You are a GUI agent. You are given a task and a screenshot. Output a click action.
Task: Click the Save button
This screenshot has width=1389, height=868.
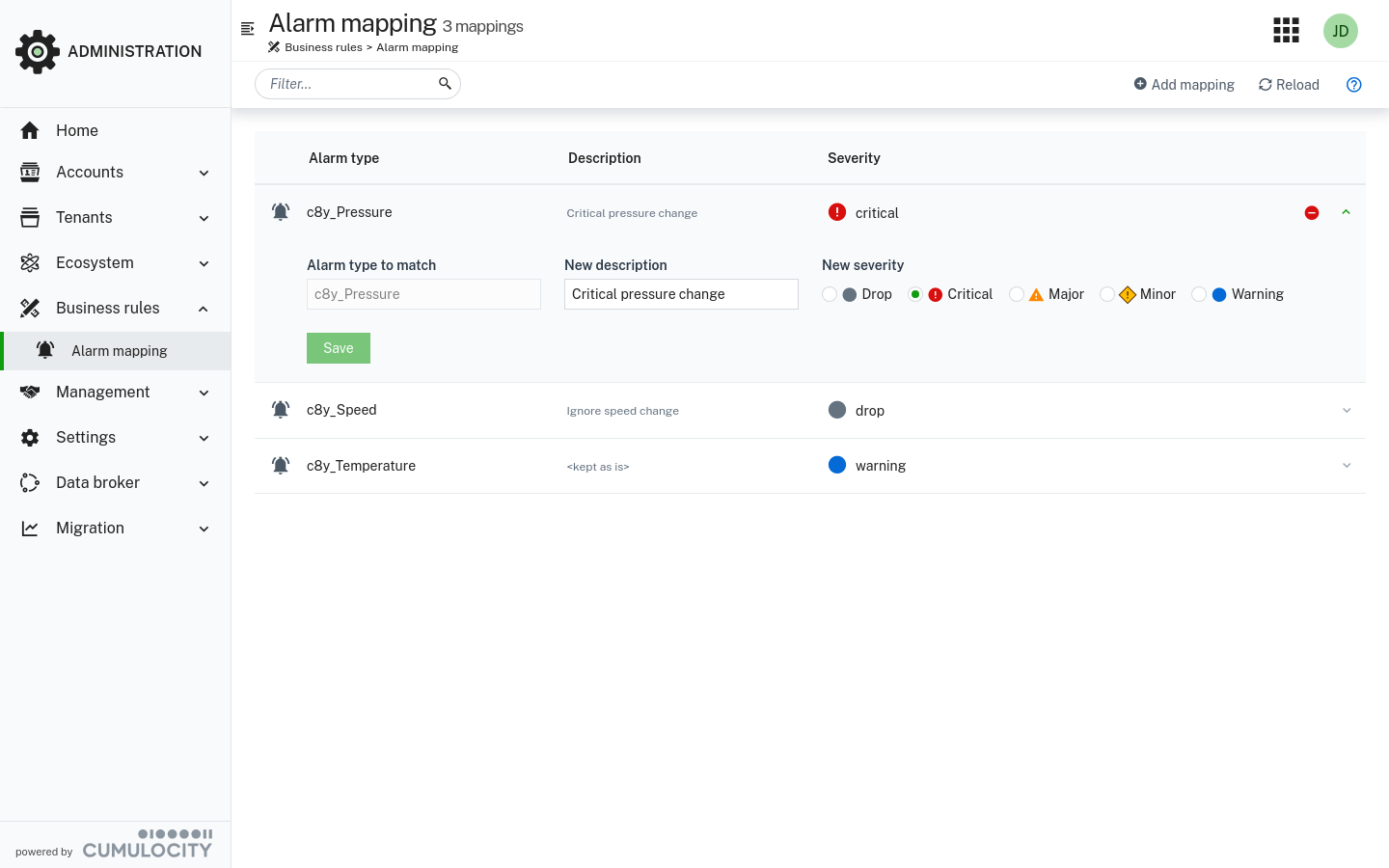coord(338,348)
